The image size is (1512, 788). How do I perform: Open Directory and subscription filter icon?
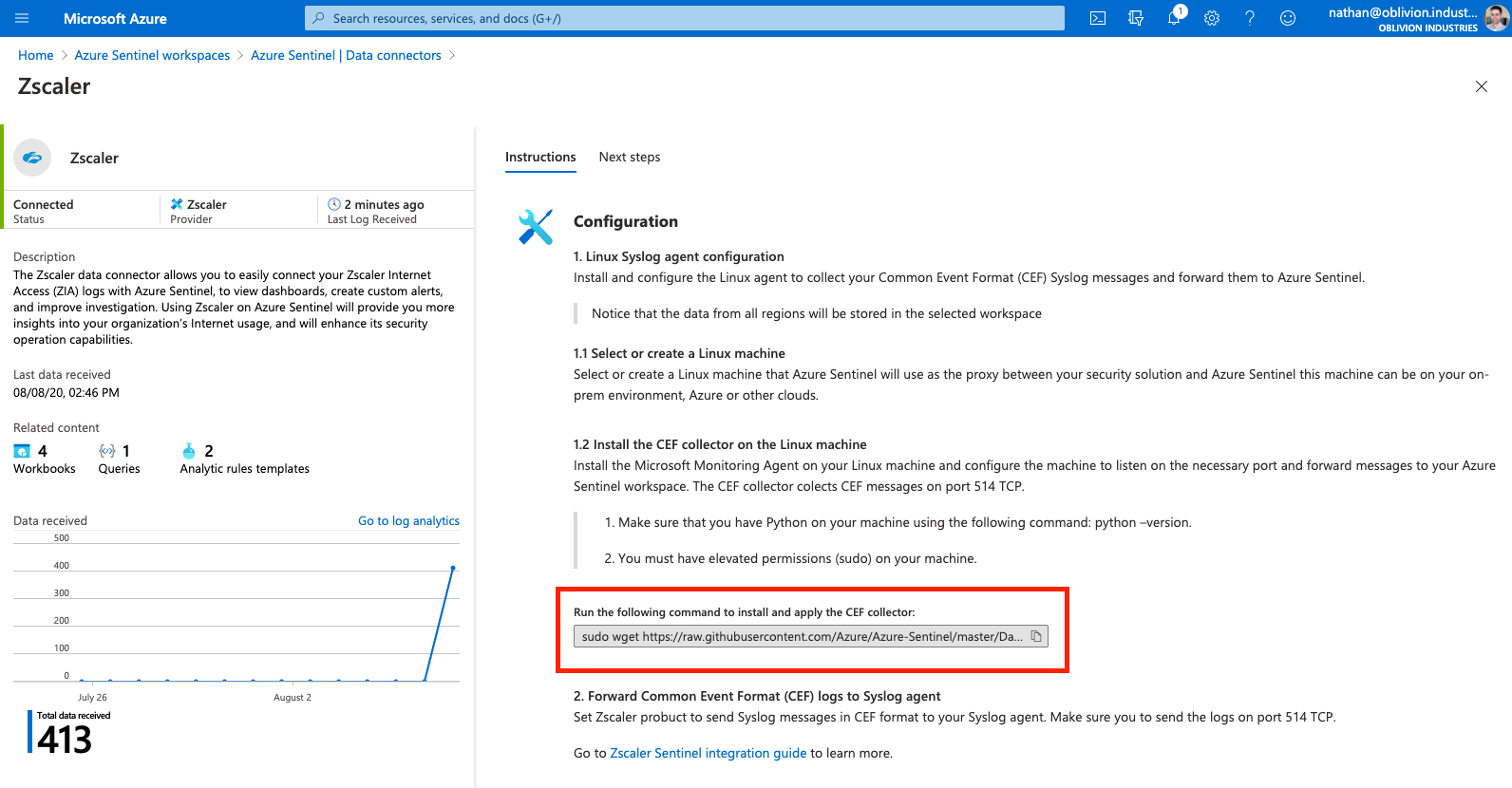(x=1136, y=18)
